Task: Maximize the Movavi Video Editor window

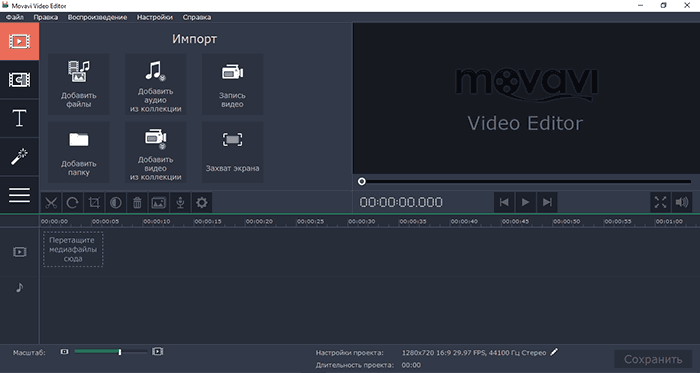Action: click(x=663, y=5)
